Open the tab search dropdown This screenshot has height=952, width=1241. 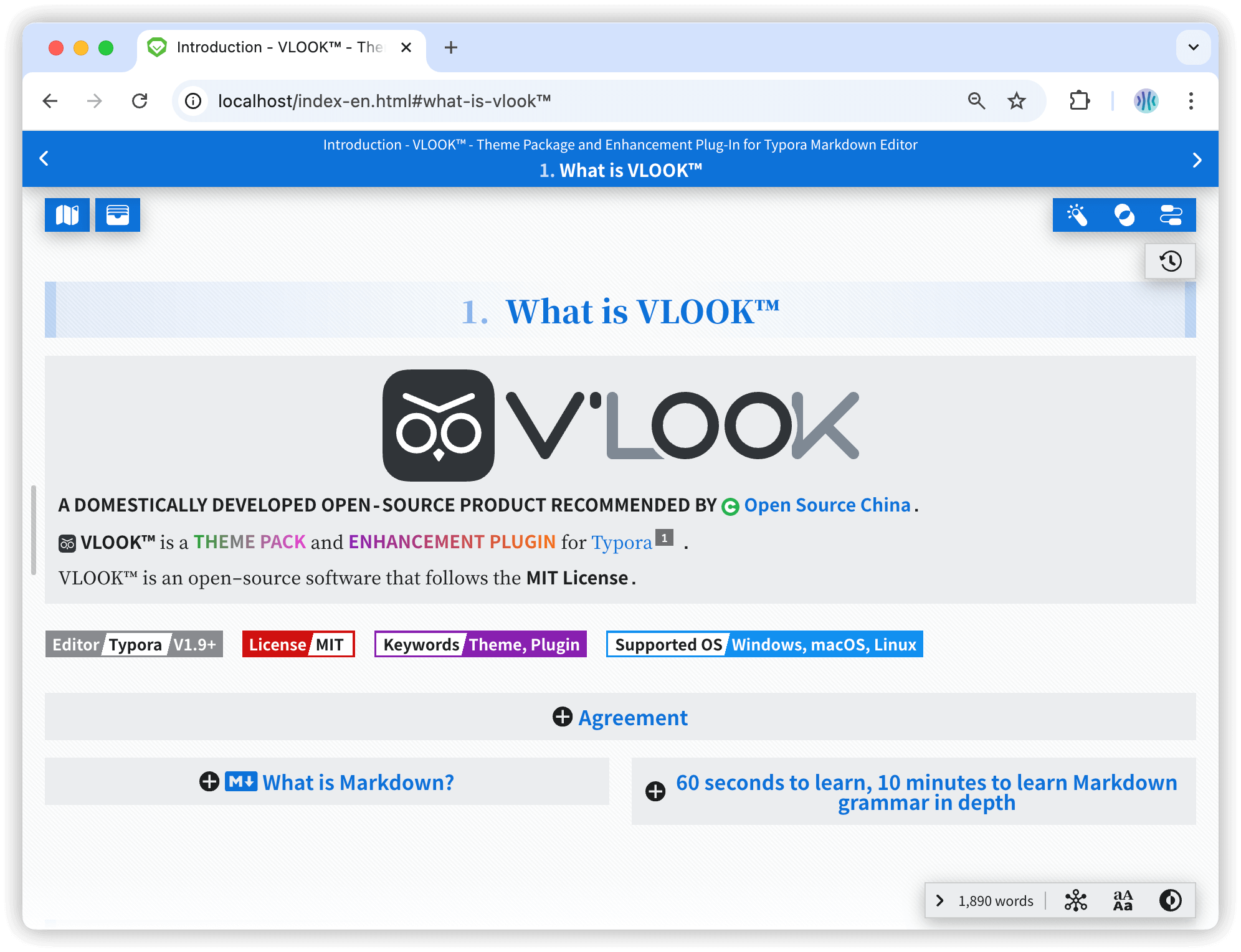click(x=1193, y=47)
